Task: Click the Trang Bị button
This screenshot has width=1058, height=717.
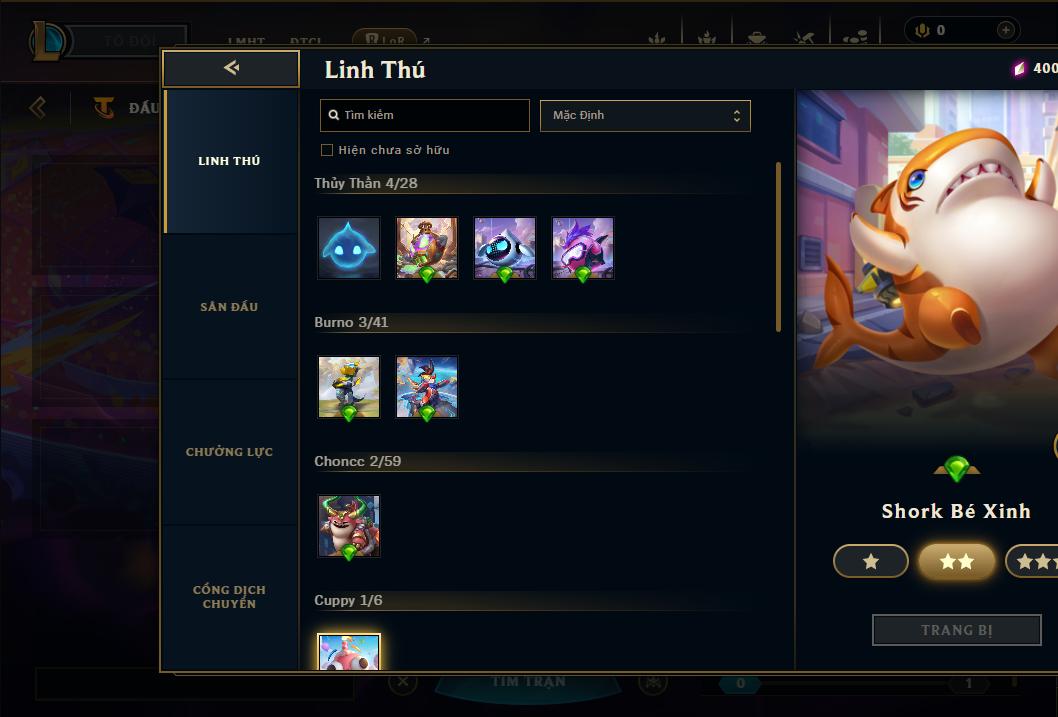Action: coord(956,630)
